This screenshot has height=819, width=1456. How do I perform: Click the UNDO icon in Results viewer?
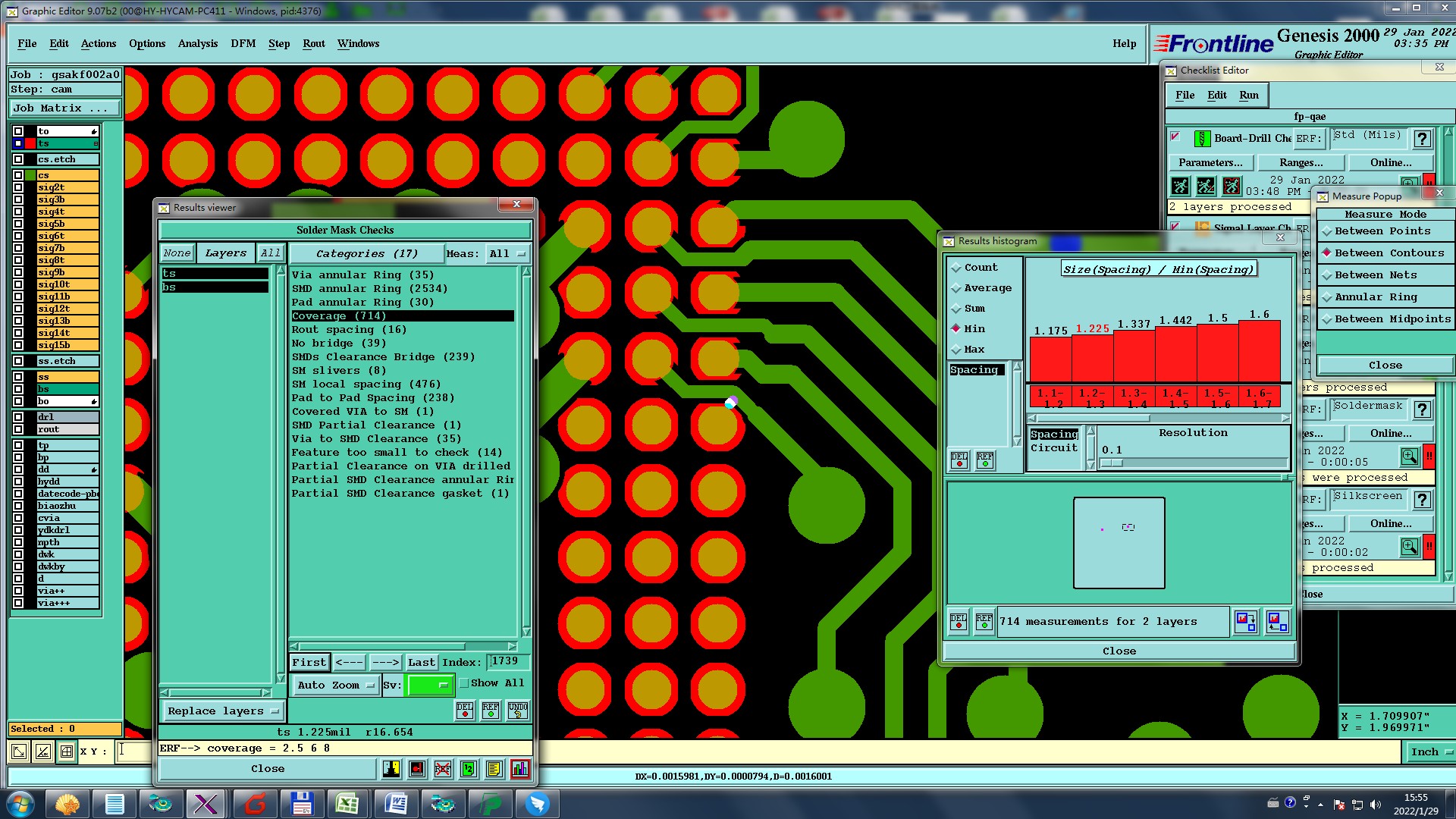tap(518, 711)
